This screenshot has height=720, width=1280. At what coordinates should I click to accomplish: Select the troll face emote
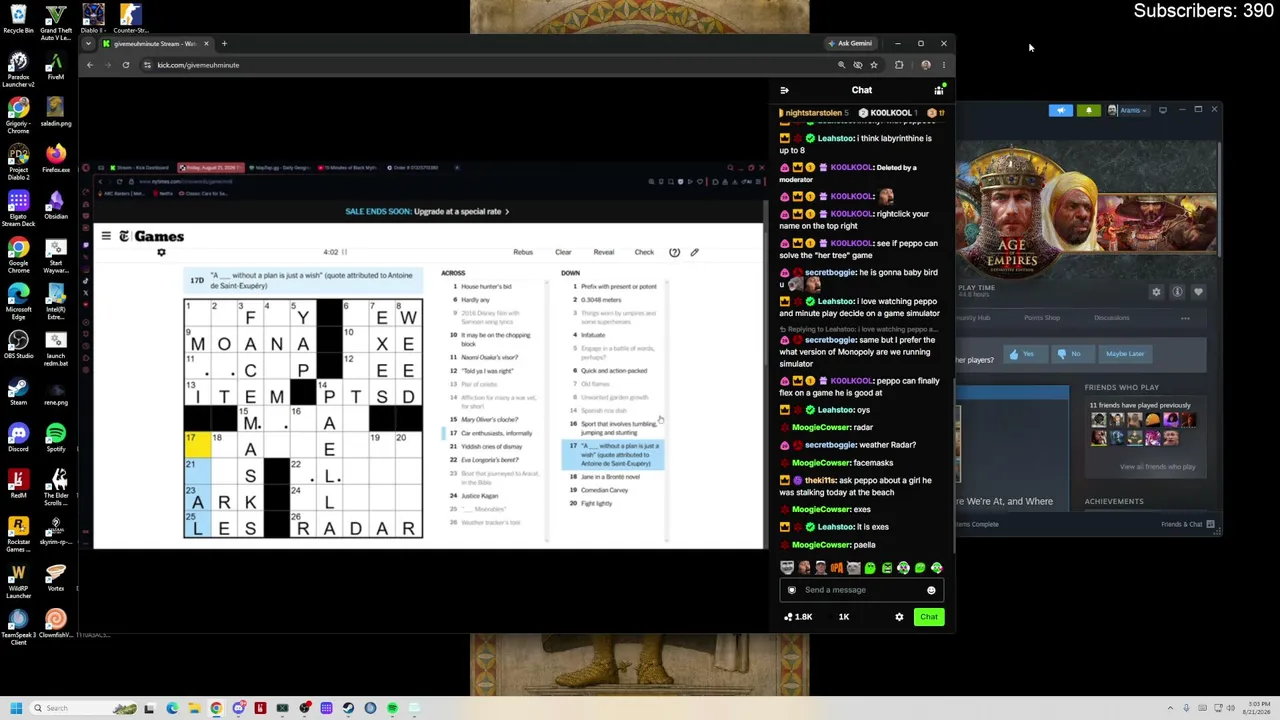pos(787,568)
